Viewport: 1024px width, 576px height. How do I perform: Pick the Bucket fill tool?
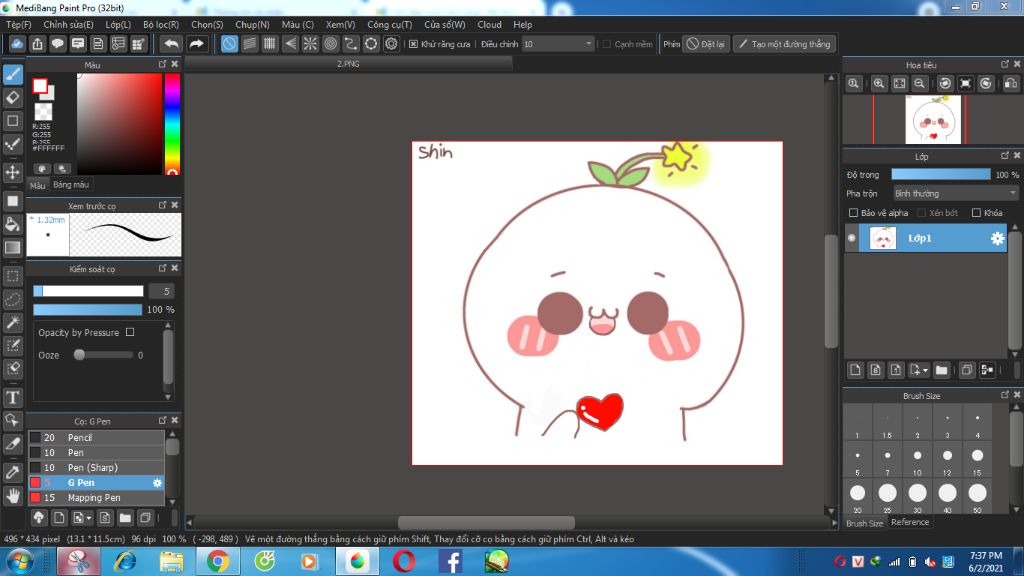pos(13,225)
